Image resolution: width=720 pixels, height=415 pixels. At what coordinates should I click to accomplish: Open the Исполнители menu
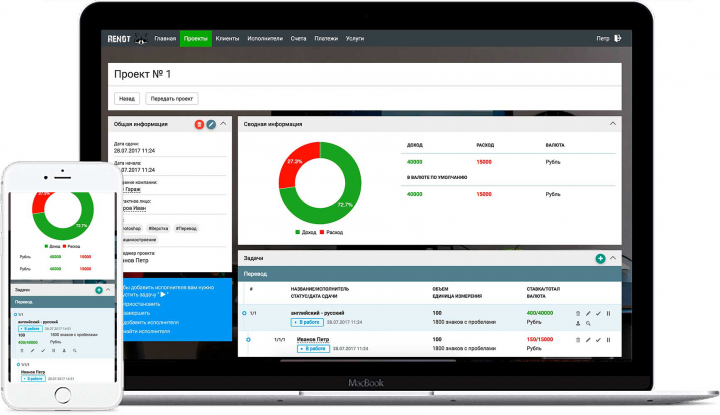(265, 39)
